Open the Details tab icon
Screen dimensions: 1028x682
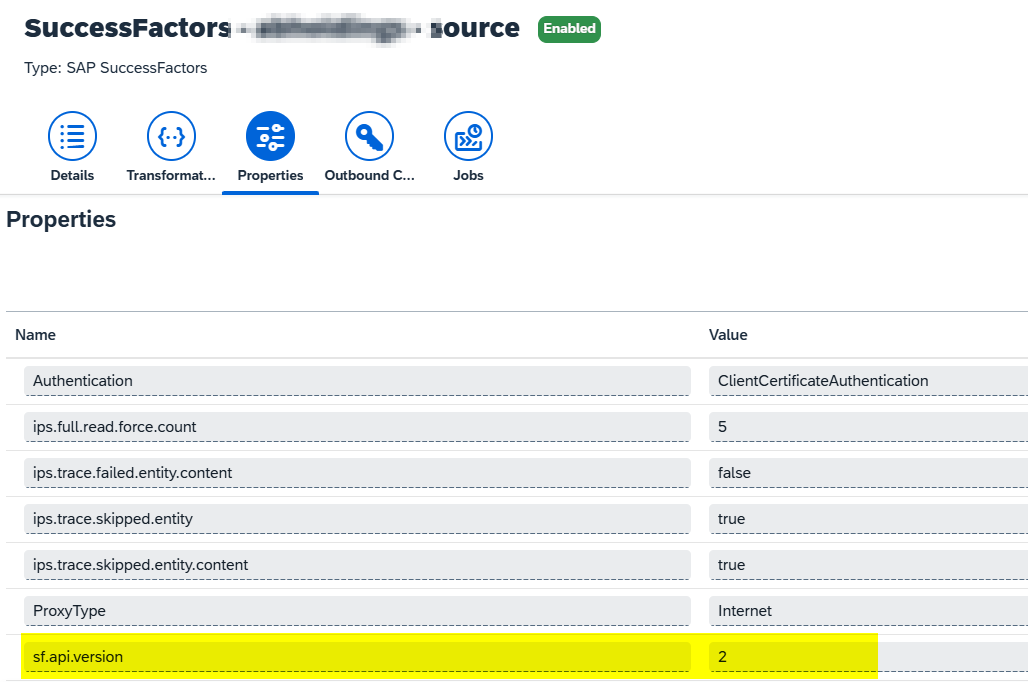click(x=72, y=136)
